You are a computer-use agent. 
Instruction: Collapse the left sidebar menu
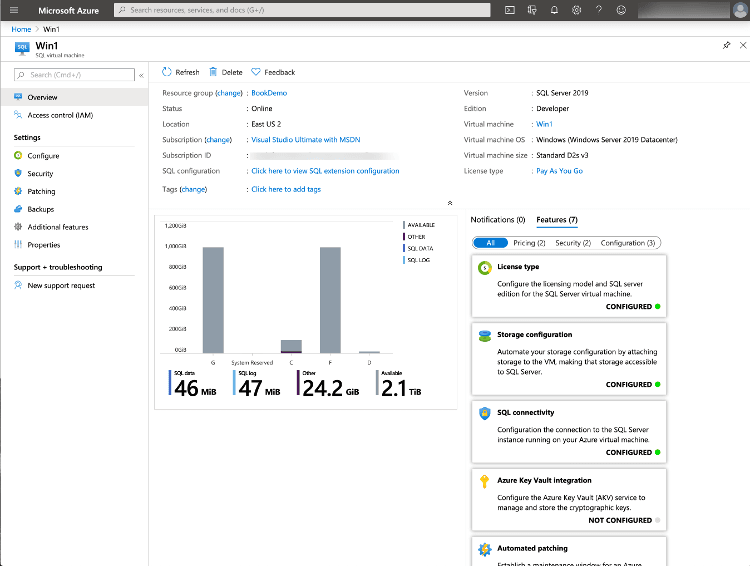coord(140,75)
